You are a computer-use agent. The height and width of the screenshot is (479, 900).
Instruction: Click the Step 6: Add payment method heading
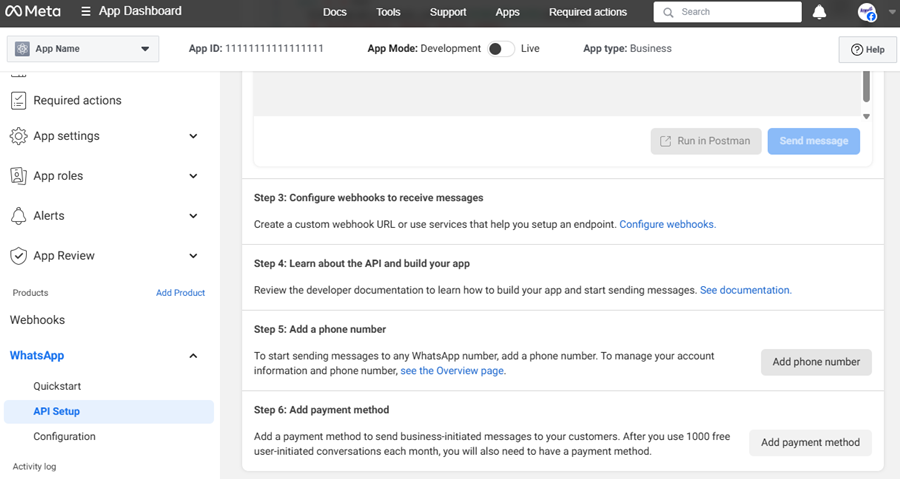click(321, 410)
